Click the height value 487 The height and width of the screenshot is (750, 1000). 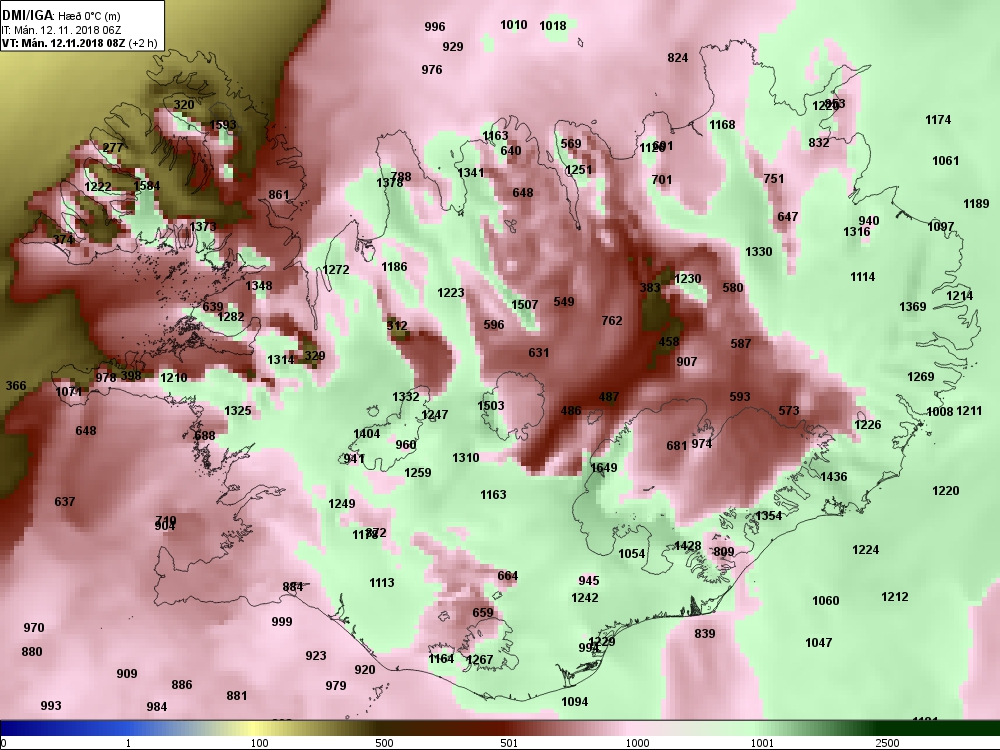point(609,397)
